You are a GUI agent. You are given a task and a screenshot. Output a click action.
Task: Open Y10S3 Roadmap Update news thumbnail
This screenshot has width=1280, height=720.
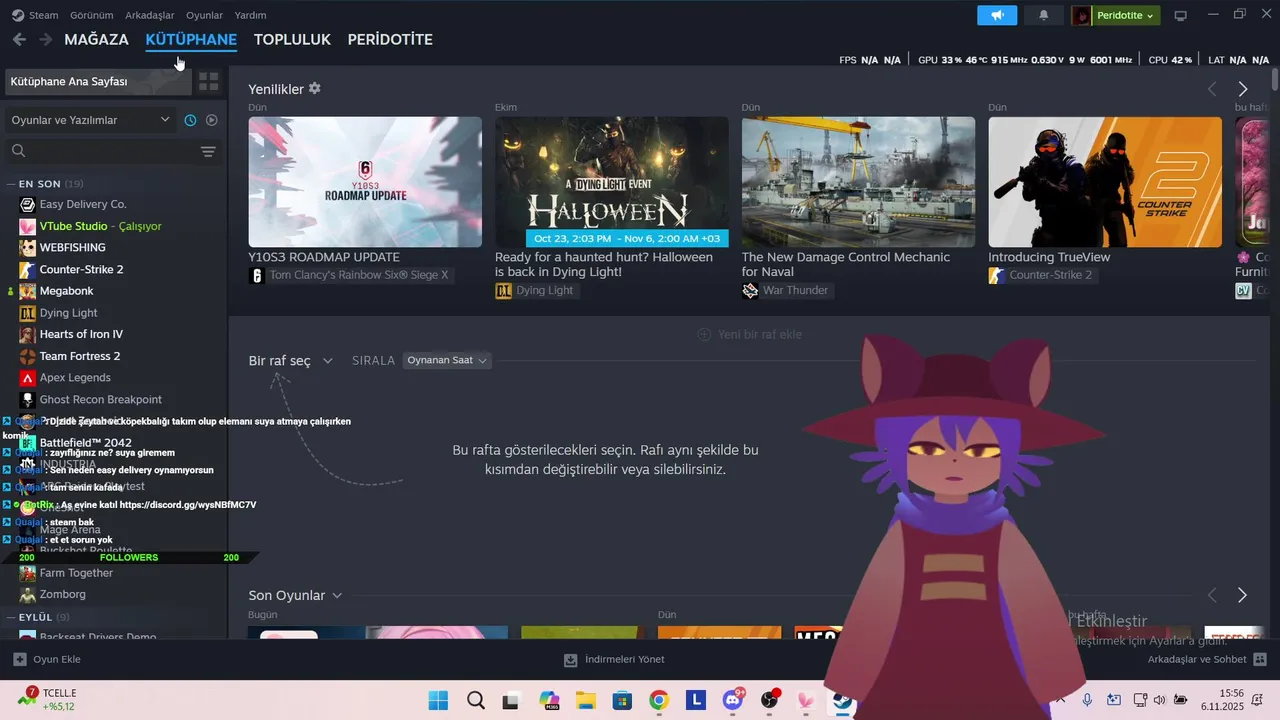pos(365,182)
